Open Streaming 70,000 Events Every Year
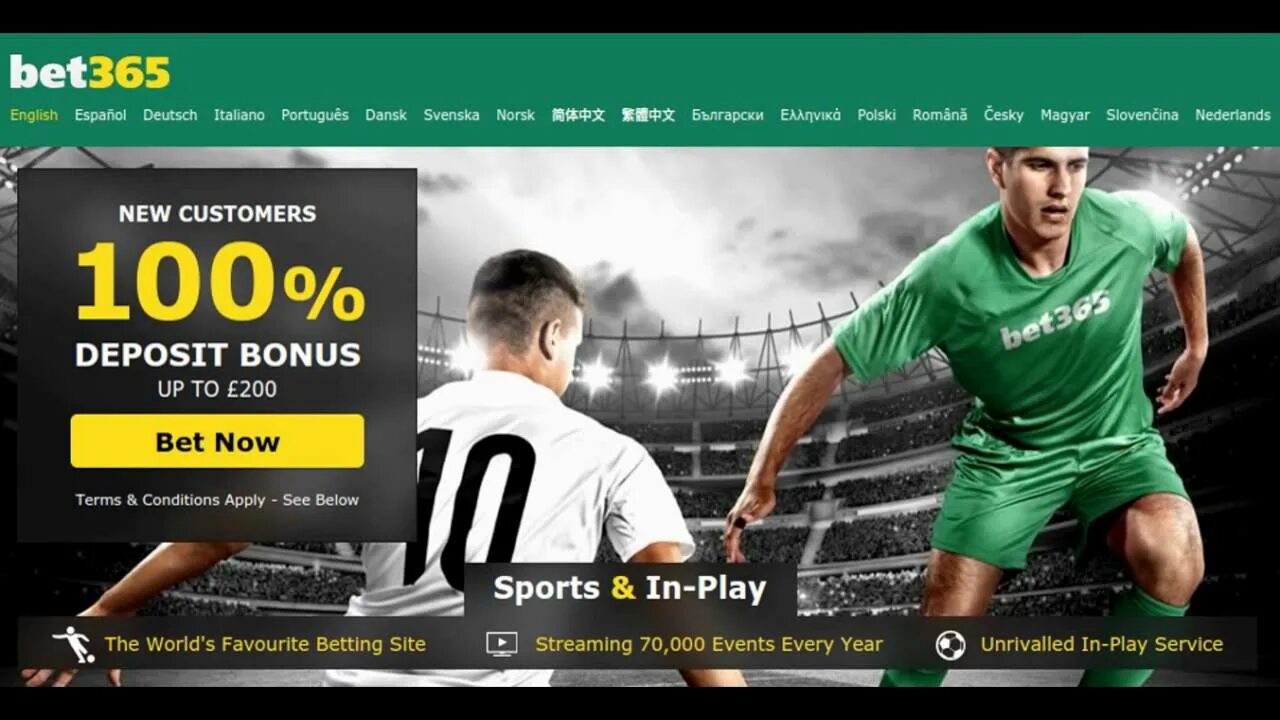This screenshot has height=720, width=1280. [709, 645]
